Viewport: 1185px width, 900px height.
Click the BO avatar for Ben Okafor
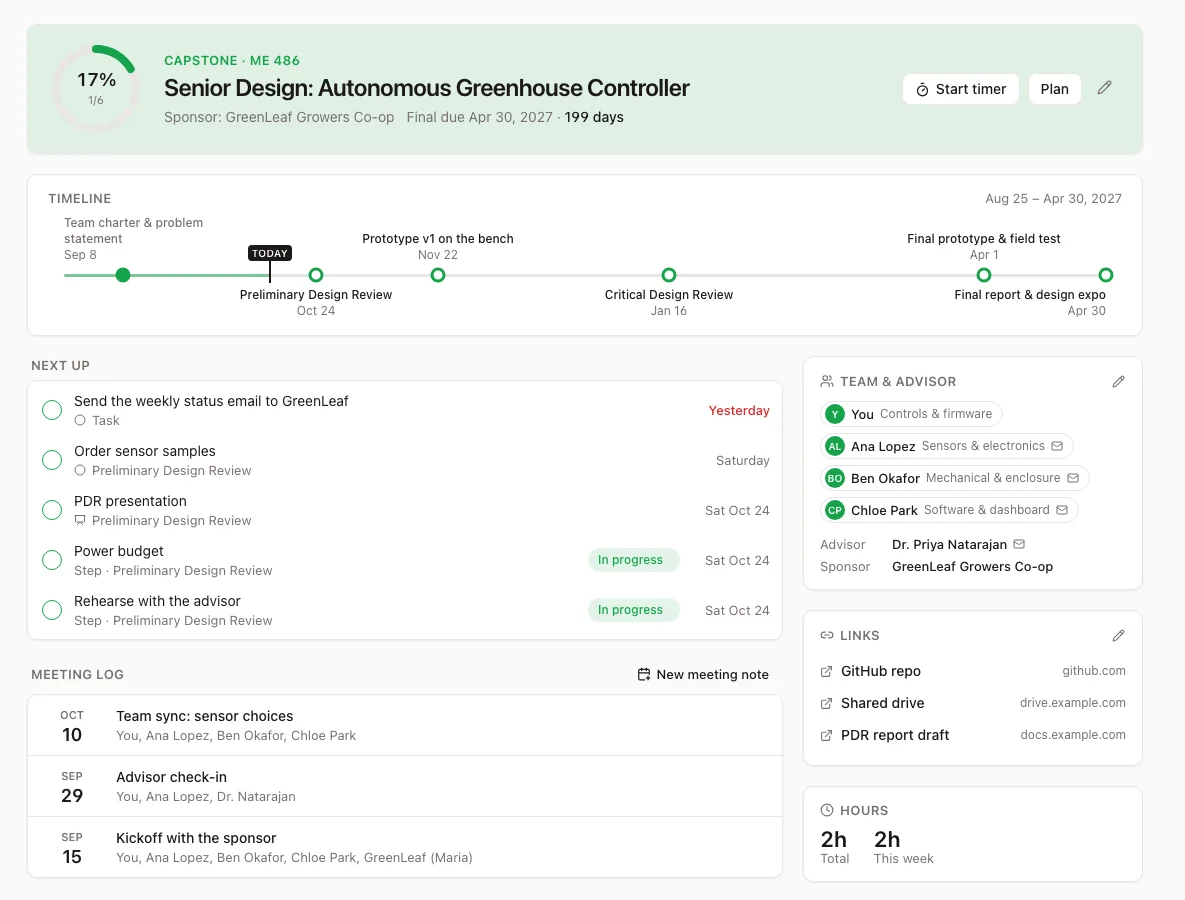coord(834,478)
